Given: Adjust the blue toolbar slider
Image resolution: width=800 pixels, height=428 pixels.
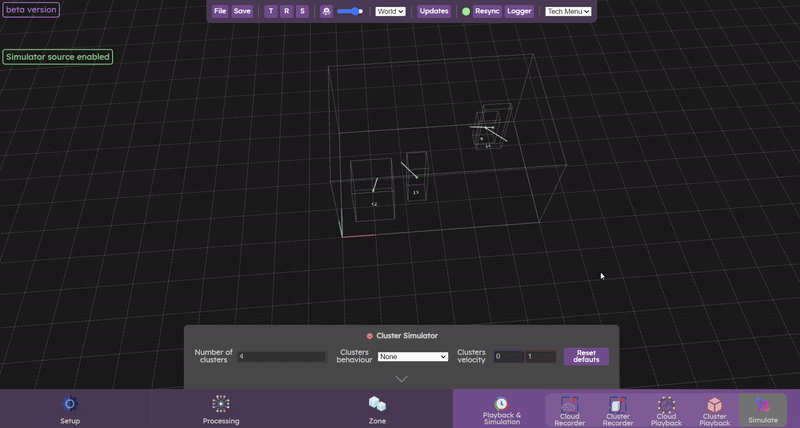Looking at the screenshot, I should coord(350,11).
